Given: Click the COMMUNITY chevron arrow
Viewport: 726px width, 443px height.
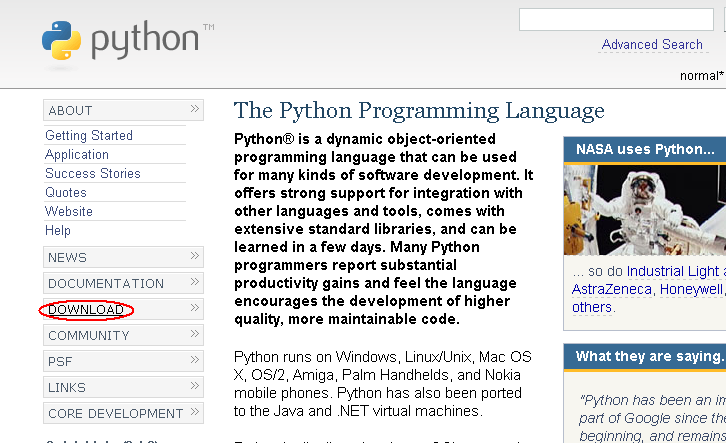Looking at the screenshot, I should tap(195, 334).
